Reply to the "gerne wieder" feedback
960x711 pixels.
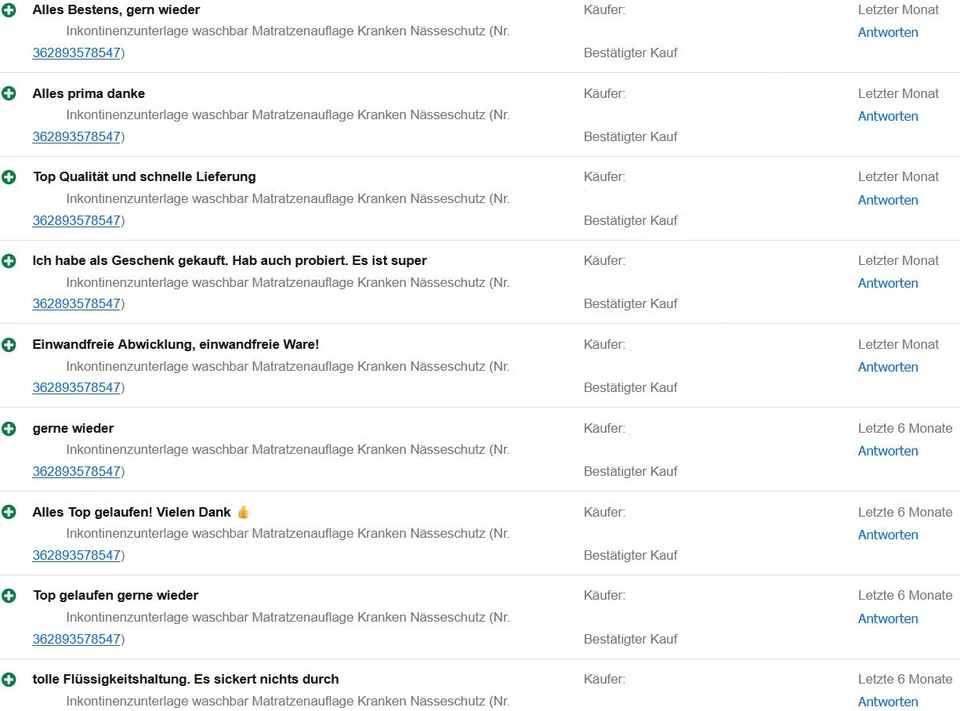coord(887,451)
